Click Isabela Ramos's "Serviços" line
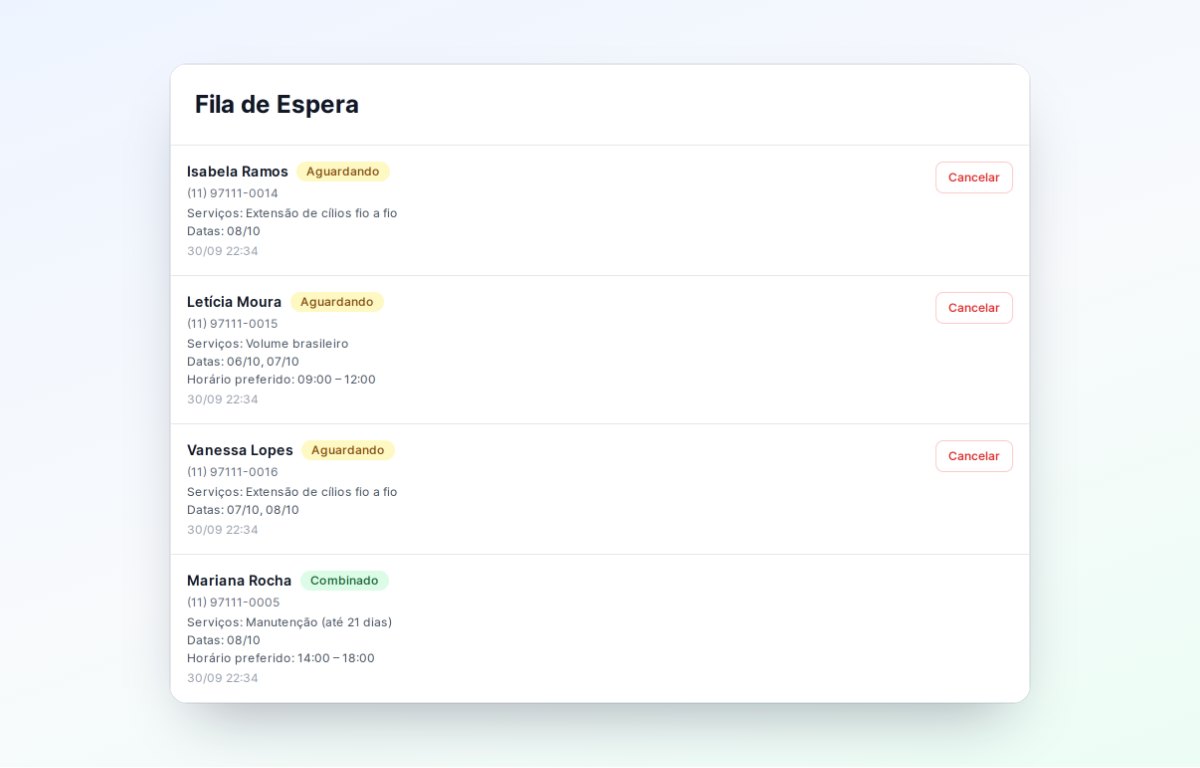Image resolution: width=1200 pixels, height=768 pixels. (292, 213)
